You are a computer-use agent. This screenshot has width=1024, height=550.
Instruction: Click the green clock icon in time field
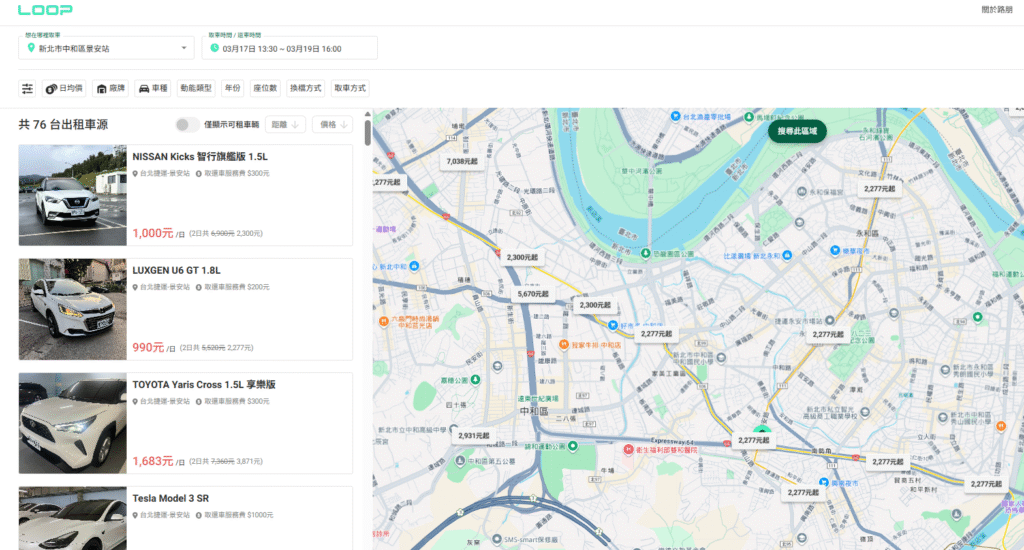[x=213, y=48]
